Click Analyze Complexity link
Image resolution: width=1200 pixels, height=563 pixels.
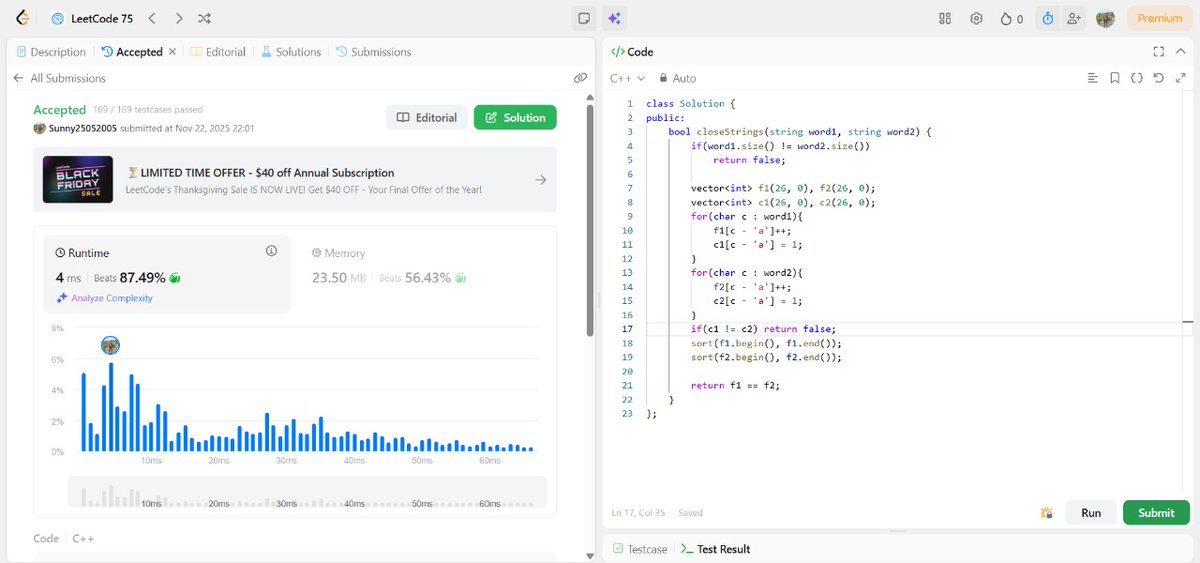105,298
